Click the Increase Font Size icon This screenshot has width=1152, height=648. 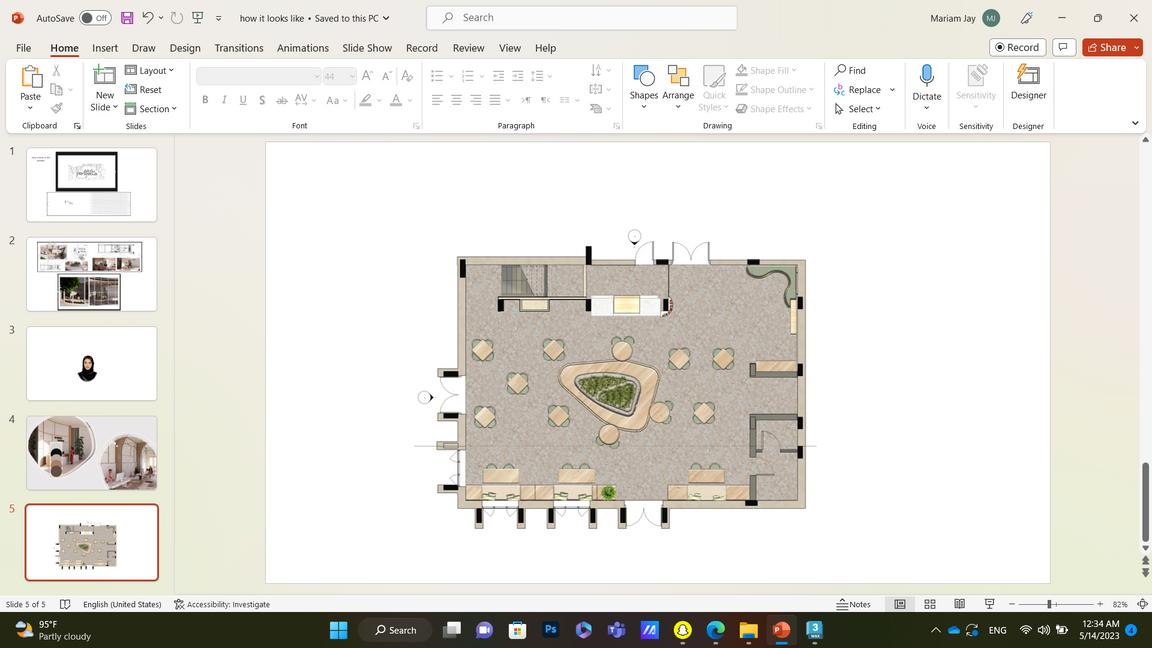click(x=367, y=76)
